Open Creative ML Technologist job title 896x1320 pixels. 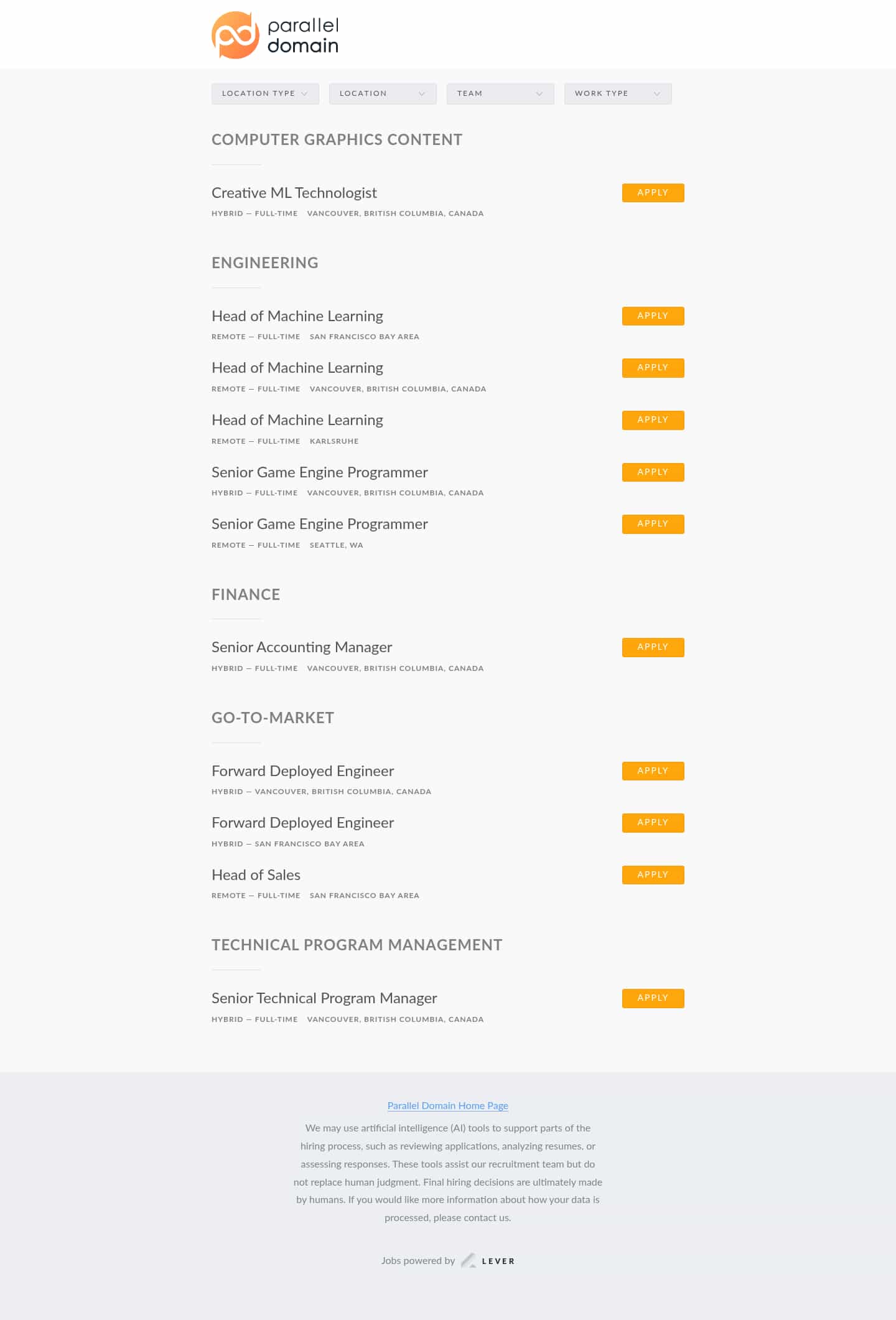294,193
